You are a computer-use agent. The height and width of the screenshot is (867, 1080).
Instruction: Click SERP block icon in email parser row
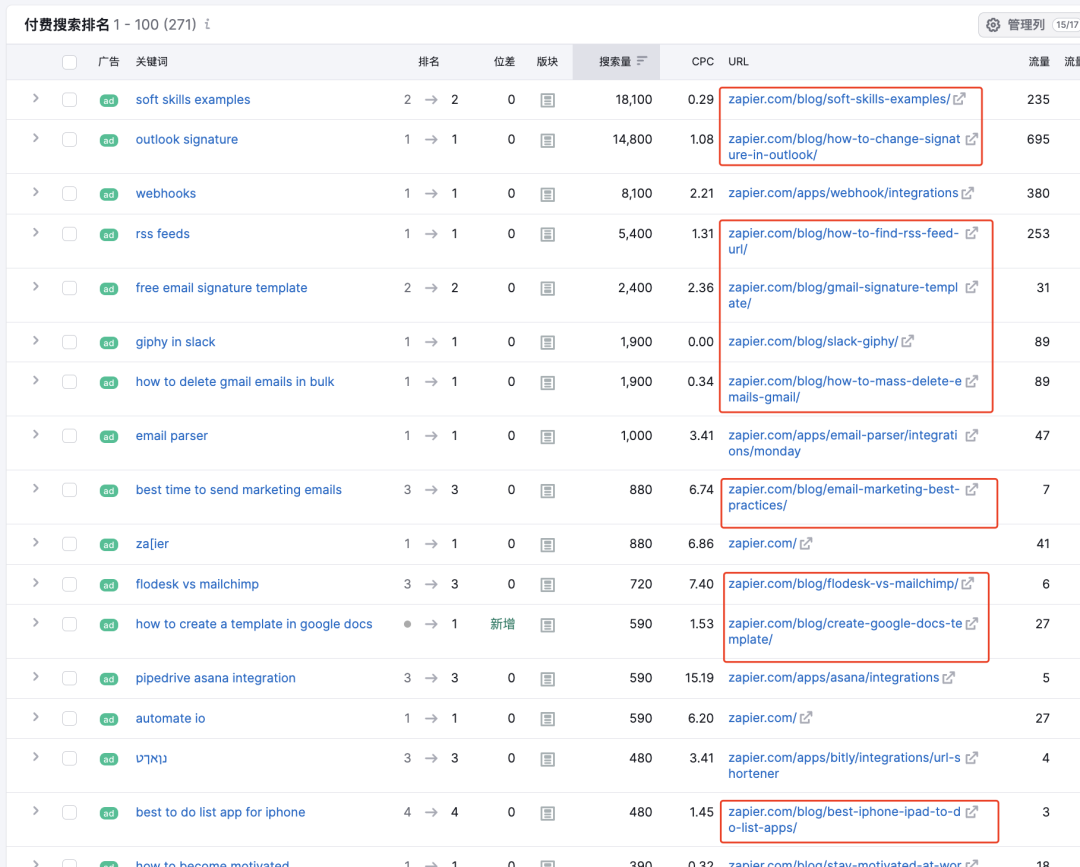click(548, 437)
